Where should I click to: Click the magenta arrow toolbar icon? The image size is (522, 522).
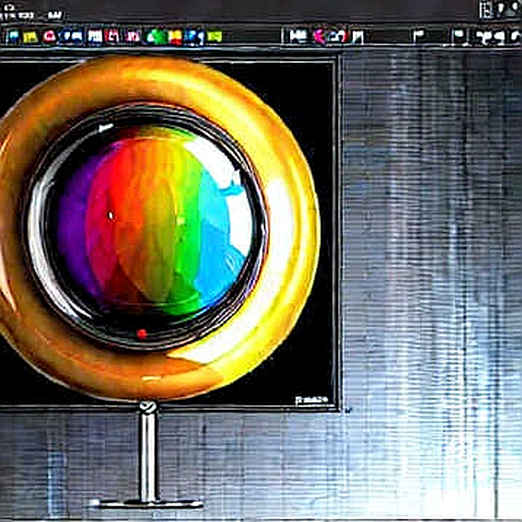pyautogui.click(x=319, y=36)
